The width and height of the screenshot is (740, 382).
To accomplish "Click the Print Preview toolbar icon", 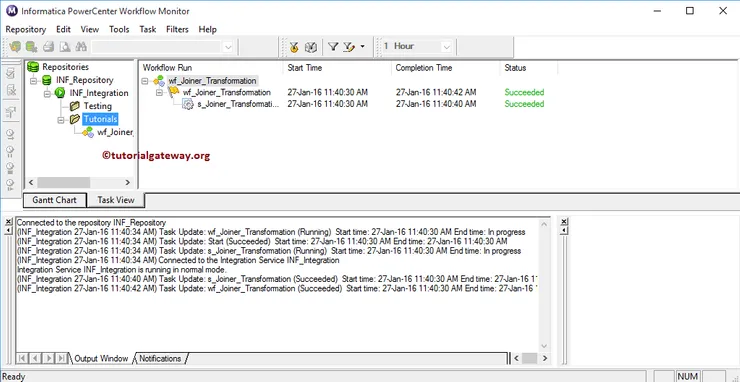I will click(x=65, y=46).
